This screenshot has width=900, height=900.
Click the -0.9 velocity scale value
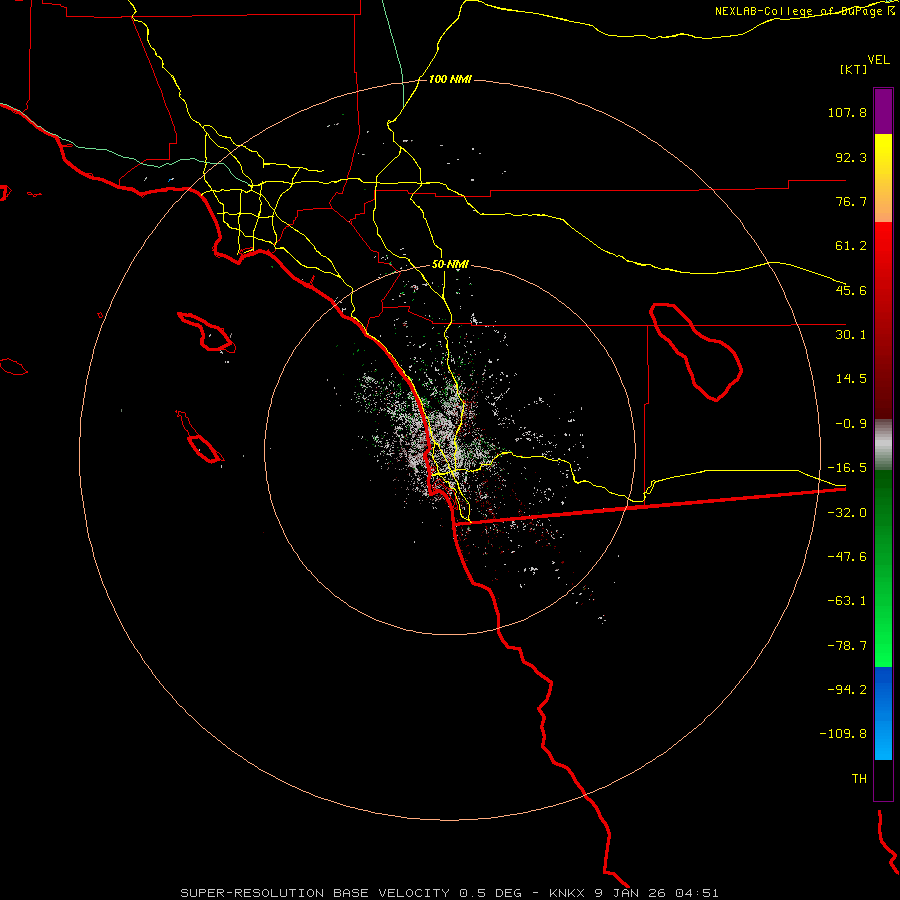click(851, 424)
